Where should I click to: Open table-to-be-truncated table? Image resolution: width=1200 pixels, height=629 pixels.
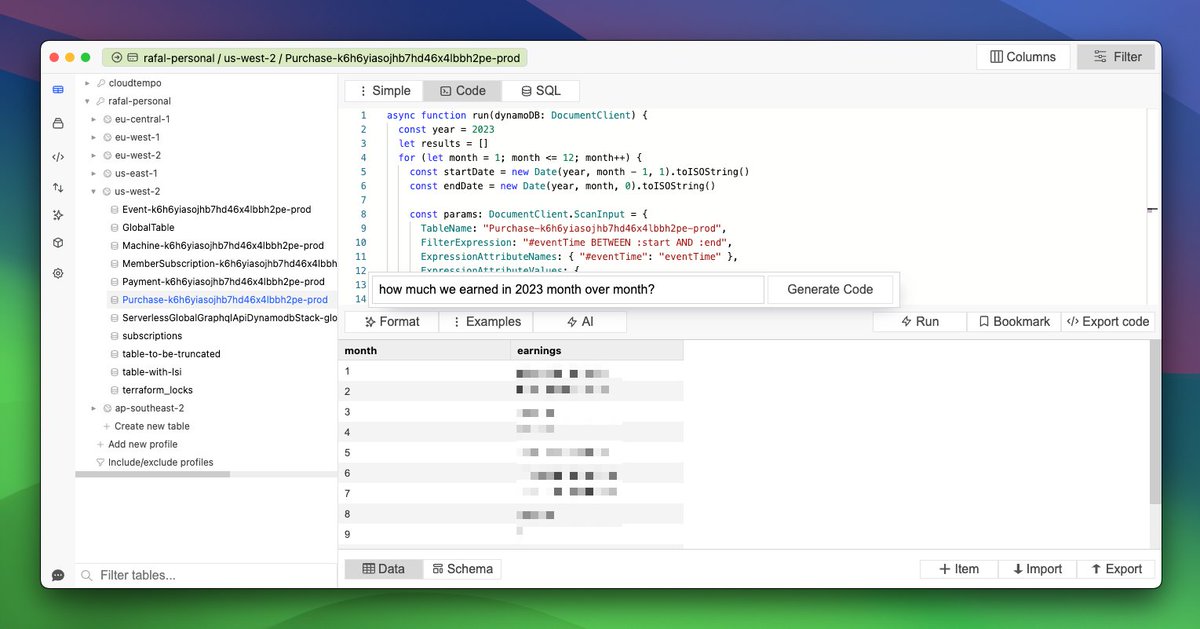point(171,354)
